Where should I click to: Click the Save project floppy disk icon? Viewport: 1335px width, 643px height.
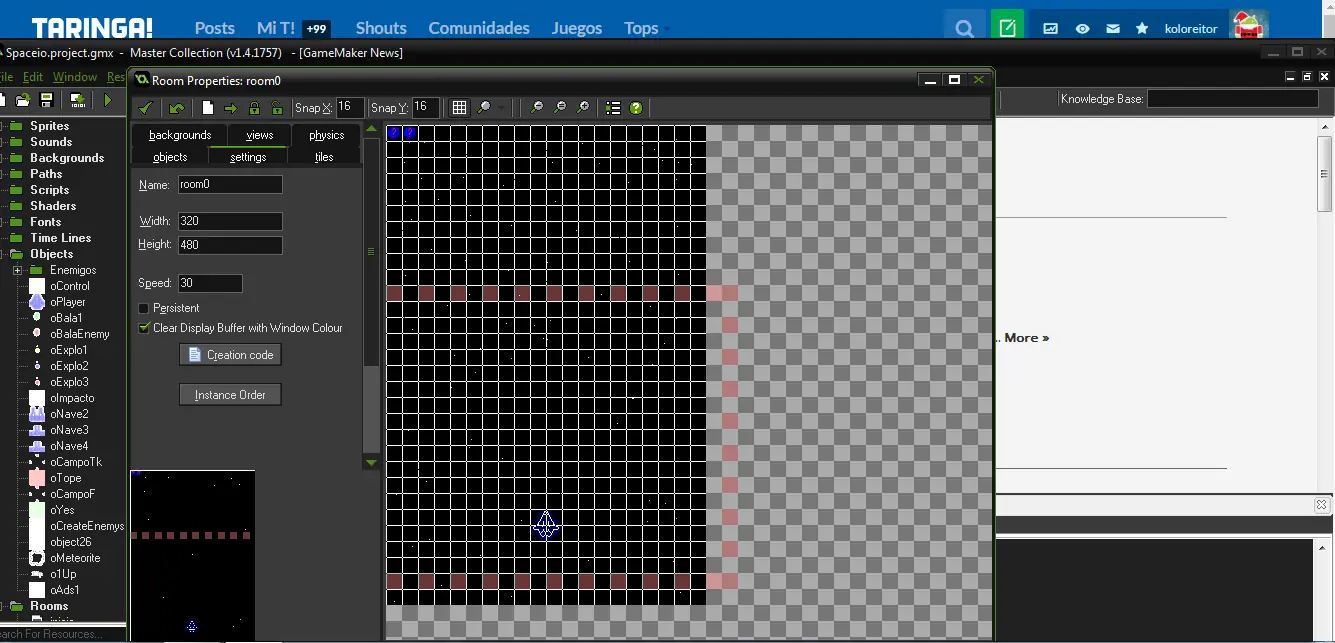46,100
